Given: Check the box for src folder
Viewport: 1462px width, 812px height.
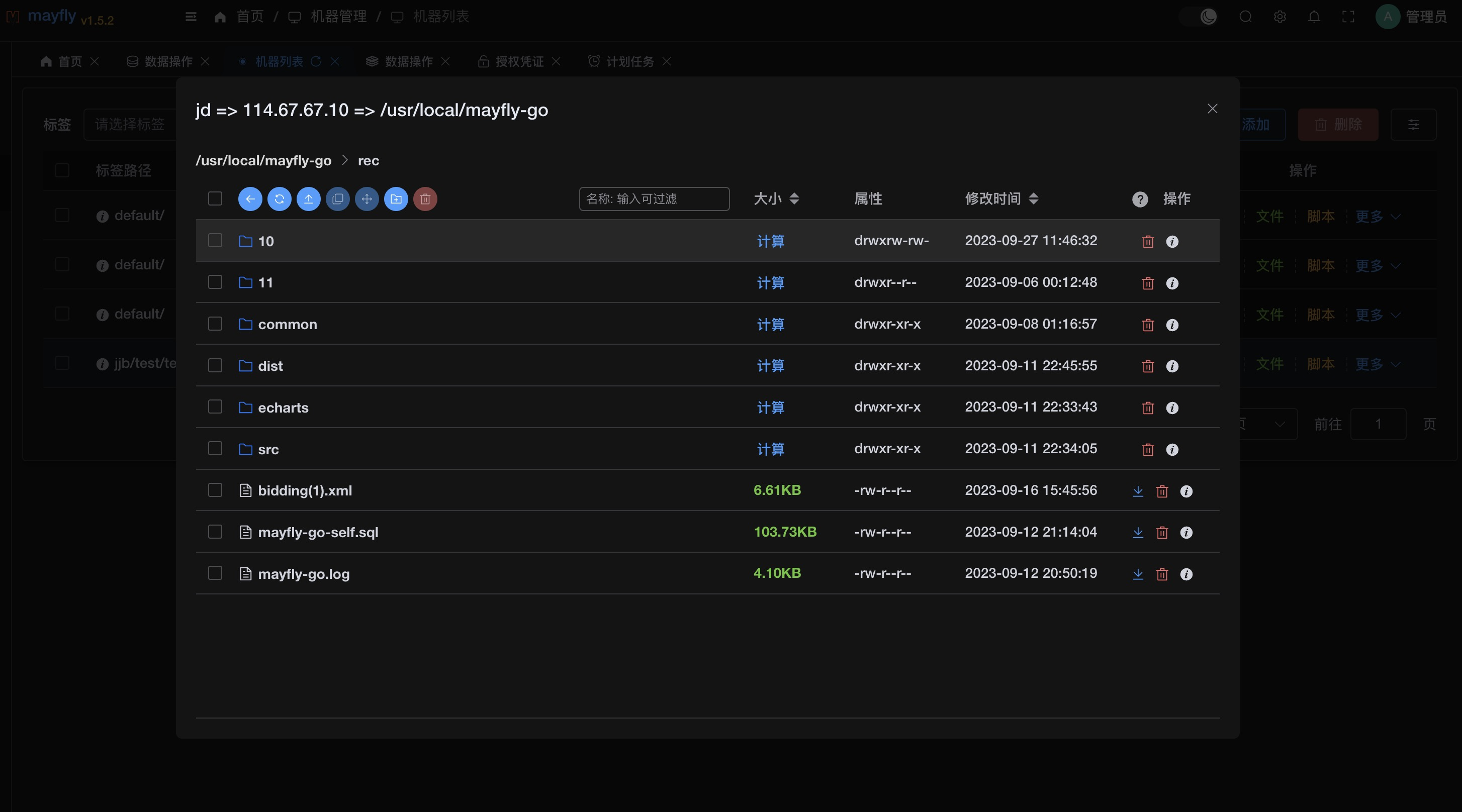Looking at the screenshot, I should click(x=215, y=449).
